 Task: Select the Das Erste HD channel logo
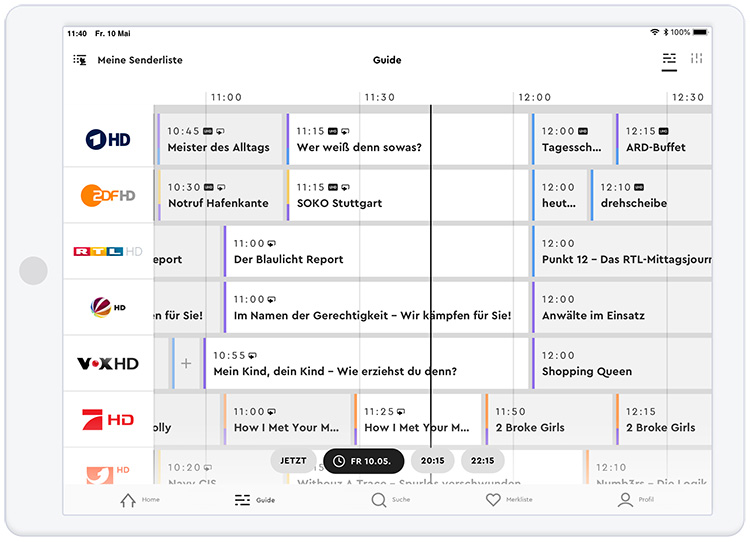click(x=108, y=139)
